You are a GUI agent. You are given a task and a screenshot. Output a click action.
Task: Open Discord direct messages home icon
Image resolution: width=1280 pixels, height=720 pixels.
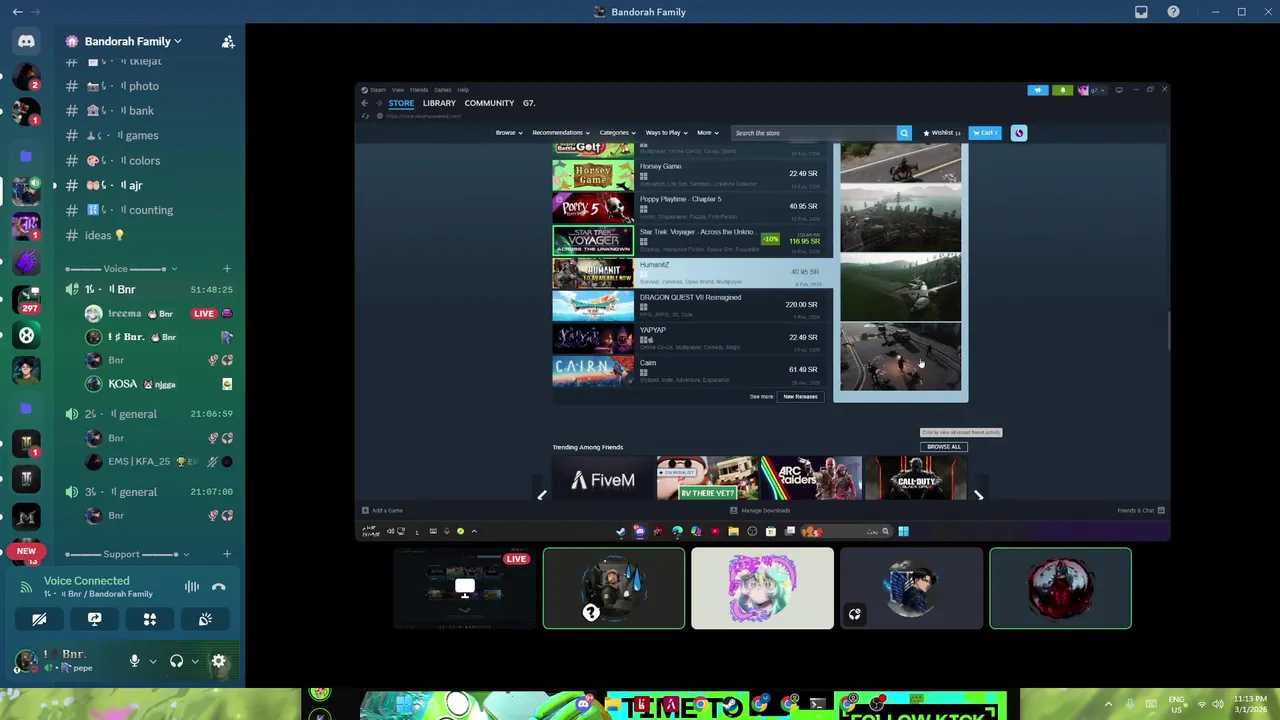(26, 41)
